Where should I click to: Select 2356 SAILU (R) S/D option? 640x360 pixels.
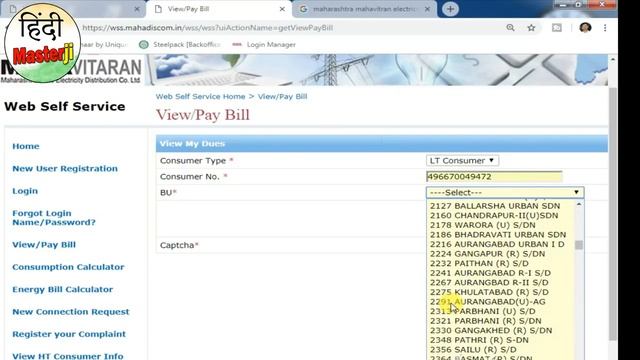(x=500, y=350)
